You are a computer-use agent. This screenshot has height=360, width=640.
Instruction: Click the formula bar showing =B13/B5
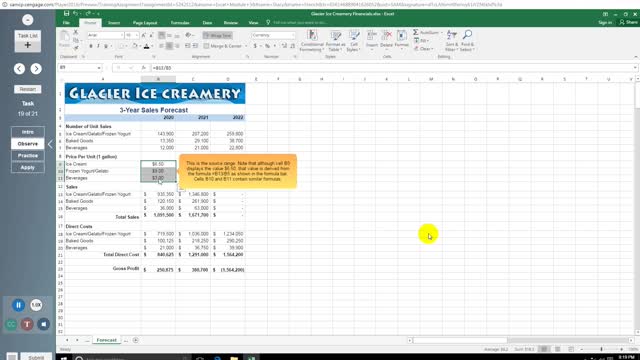pos(392,68)
